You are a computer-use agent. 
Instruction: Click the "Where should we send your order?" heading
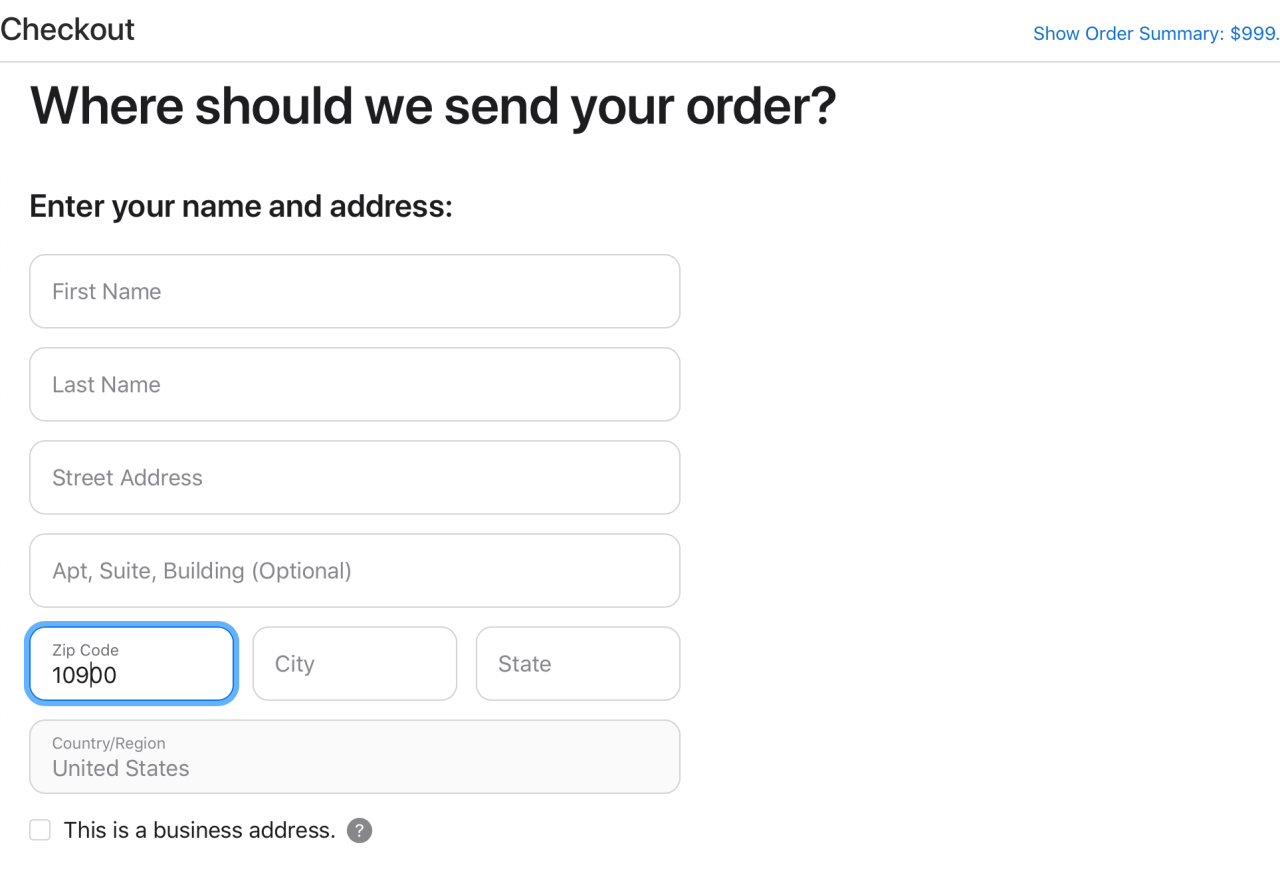click(x=433, y=106)
